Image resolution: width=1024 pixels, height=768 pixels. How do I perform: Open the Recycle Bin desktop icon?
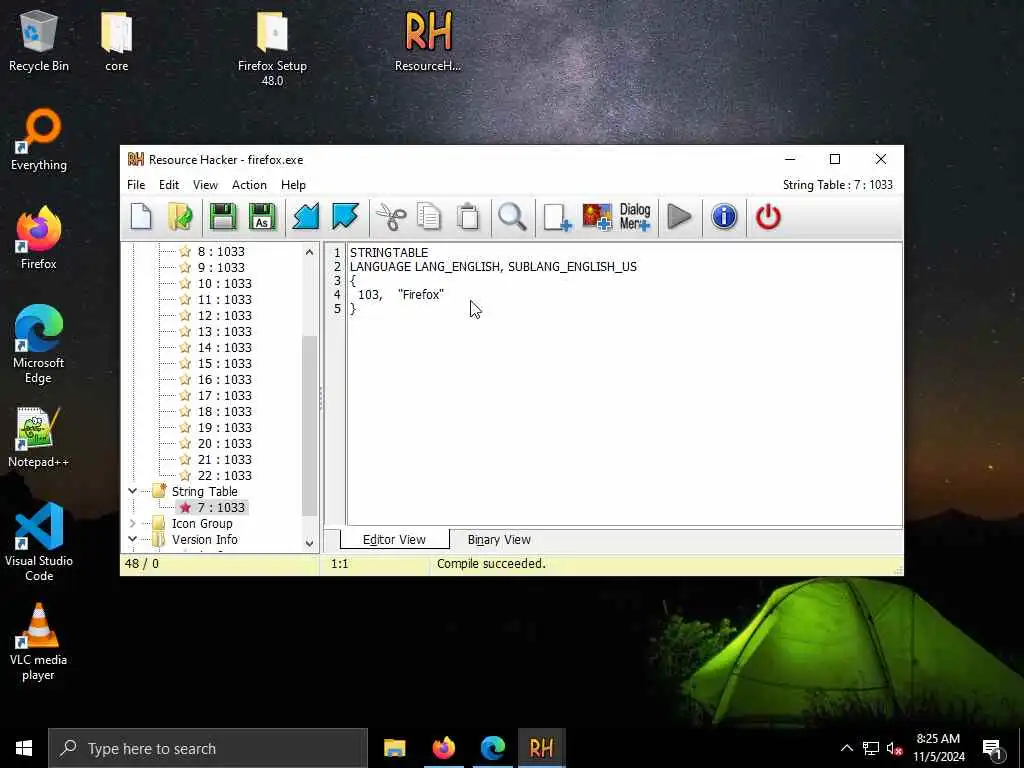pos(39,40)
